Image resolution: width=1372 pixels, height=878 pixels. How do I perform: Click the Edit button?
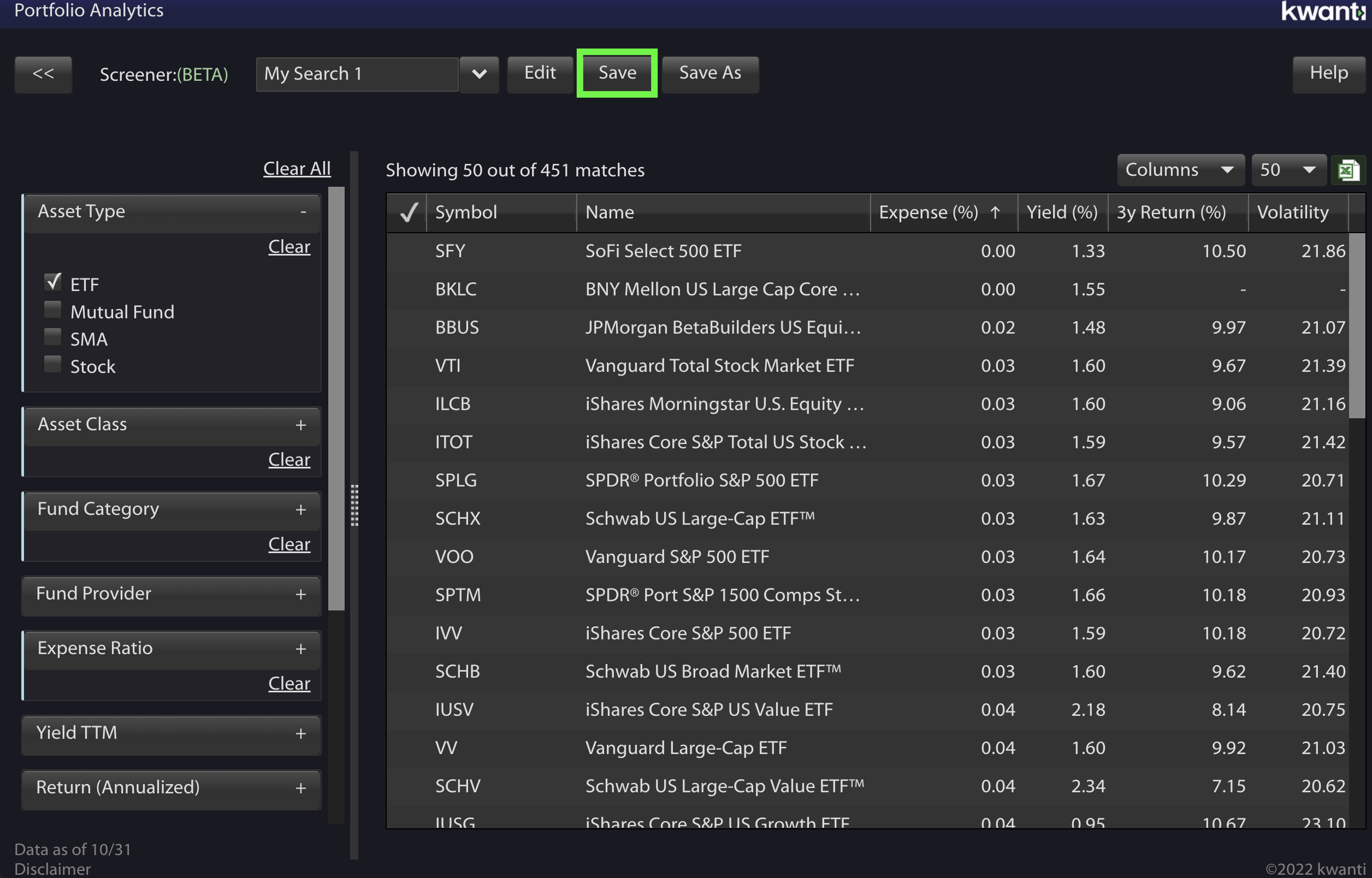(x=540, y=74)
